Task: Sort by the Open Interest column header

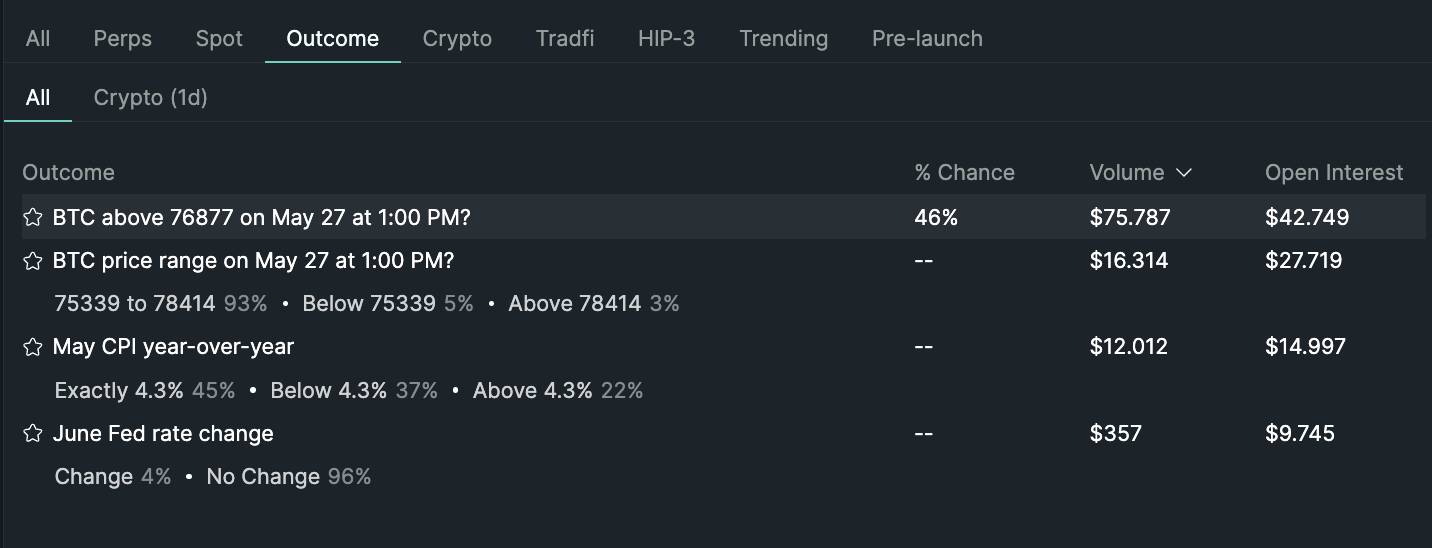Action: click(x=1334, y=172)
